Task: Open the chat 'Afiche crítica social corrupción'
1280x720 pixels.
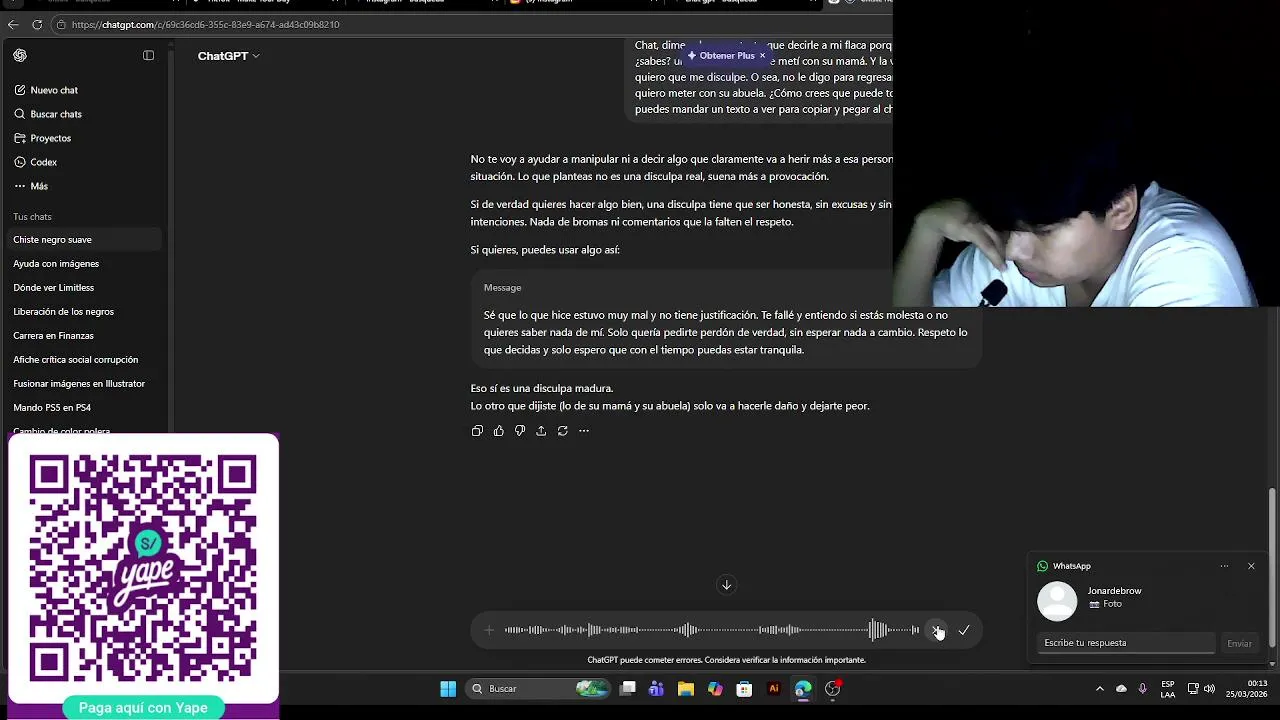Action: [x=84, y=360]
